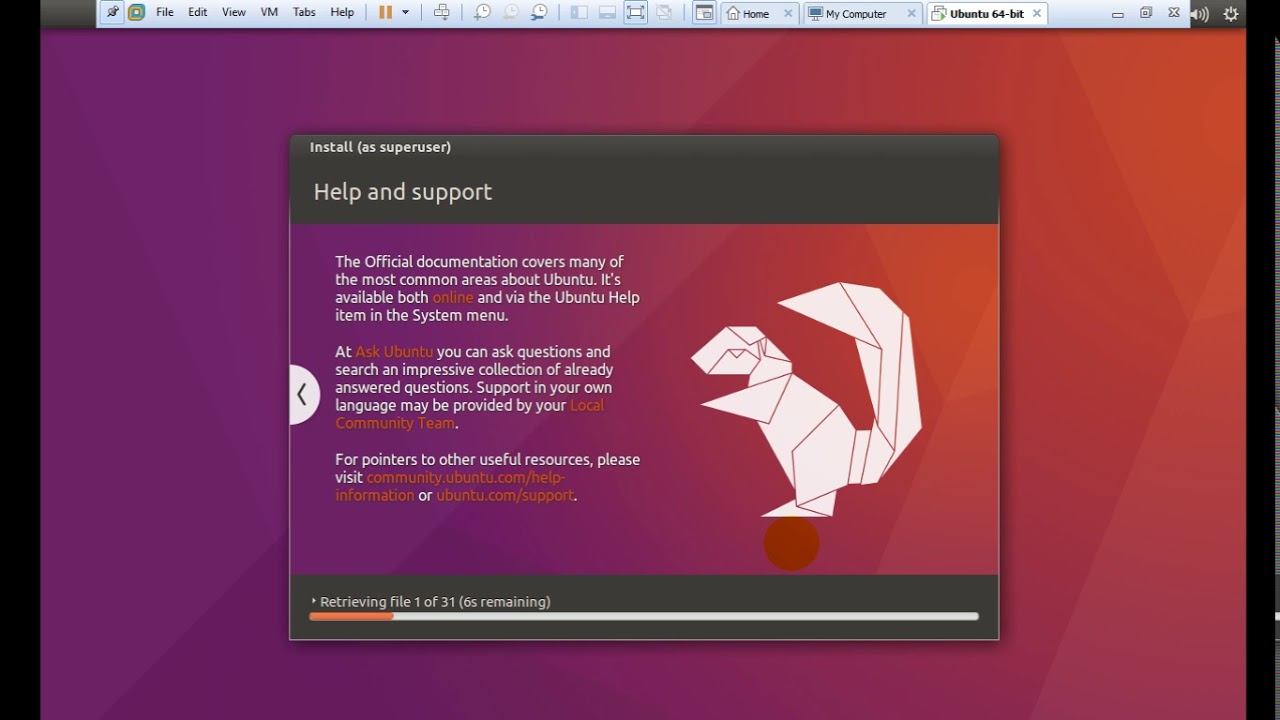Expand the power options dropdown arrow
The height and width of the screenshot is (720, 1280).
point(405,13)
